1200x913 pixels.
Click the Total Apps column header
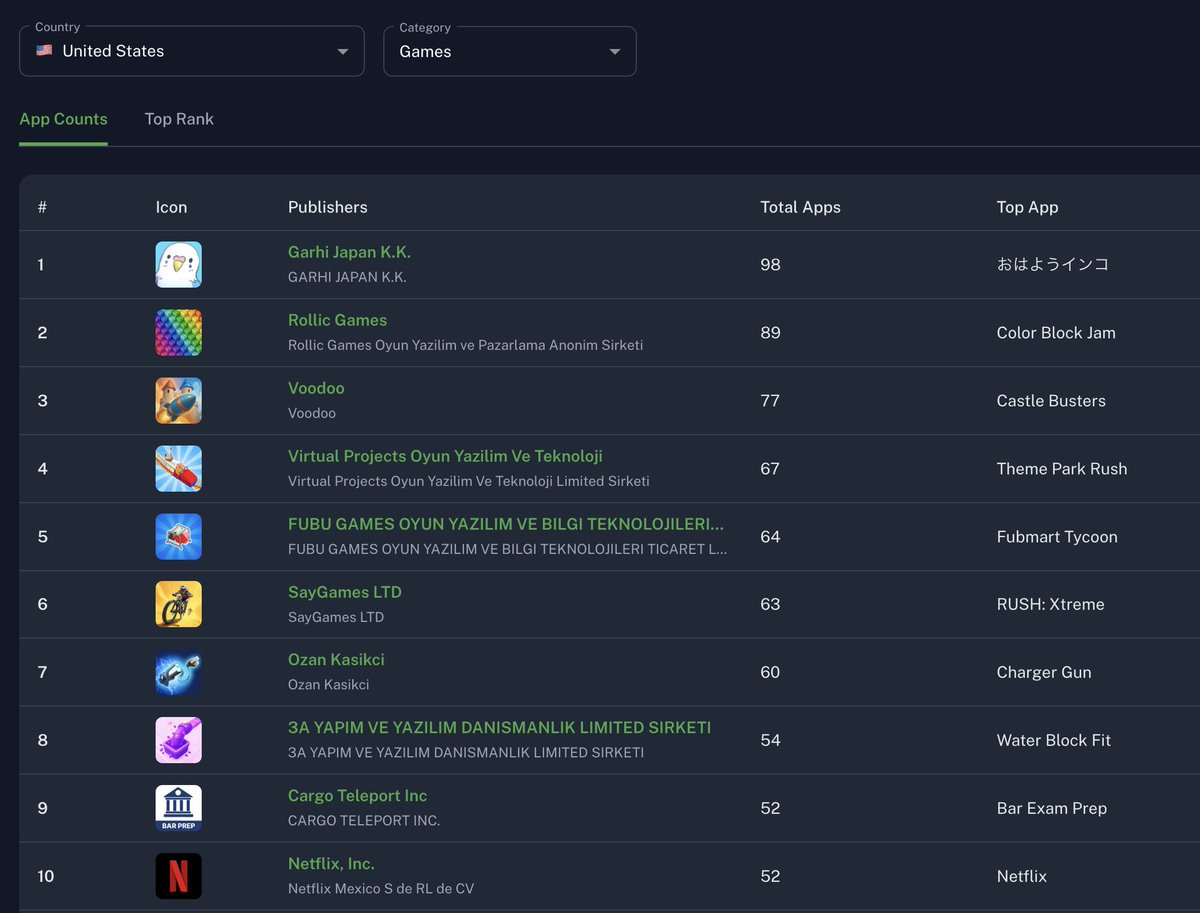click(800, 207)
